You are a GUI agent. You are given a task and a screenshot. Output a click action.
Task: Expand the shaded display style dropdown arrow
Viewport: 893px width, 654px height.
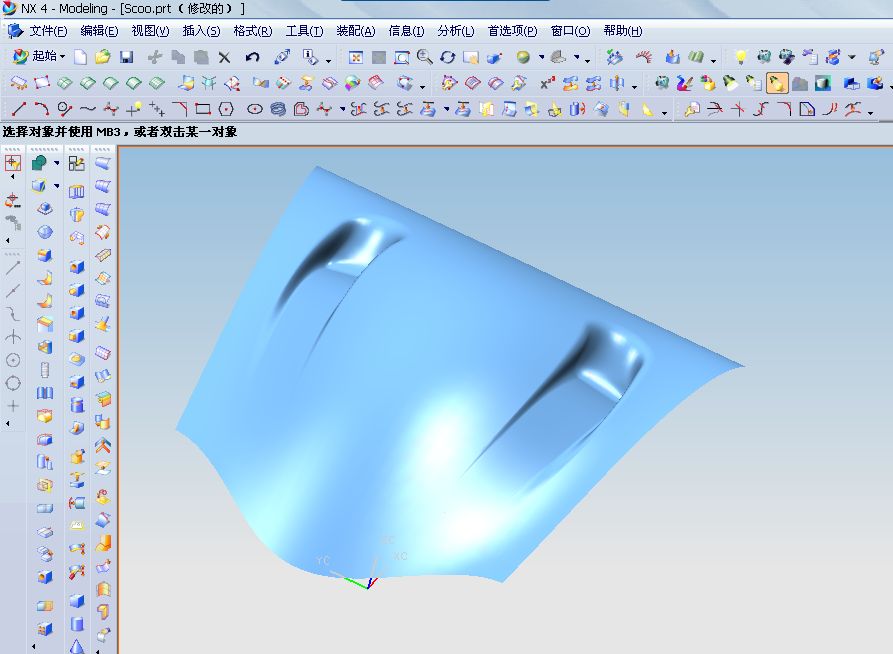coord(542,58)
